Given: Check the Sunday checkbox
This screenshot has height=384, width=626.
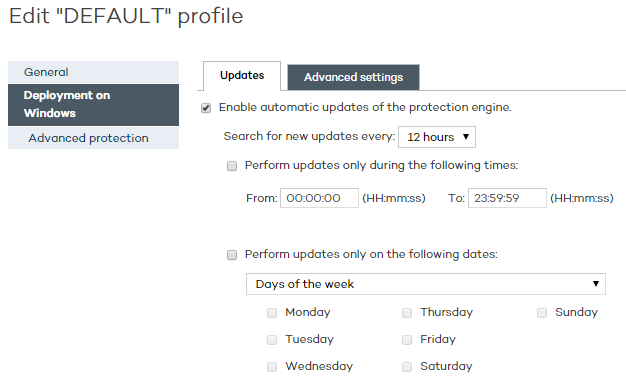Looking at the screenshot, I should click(x=542, y=313).
